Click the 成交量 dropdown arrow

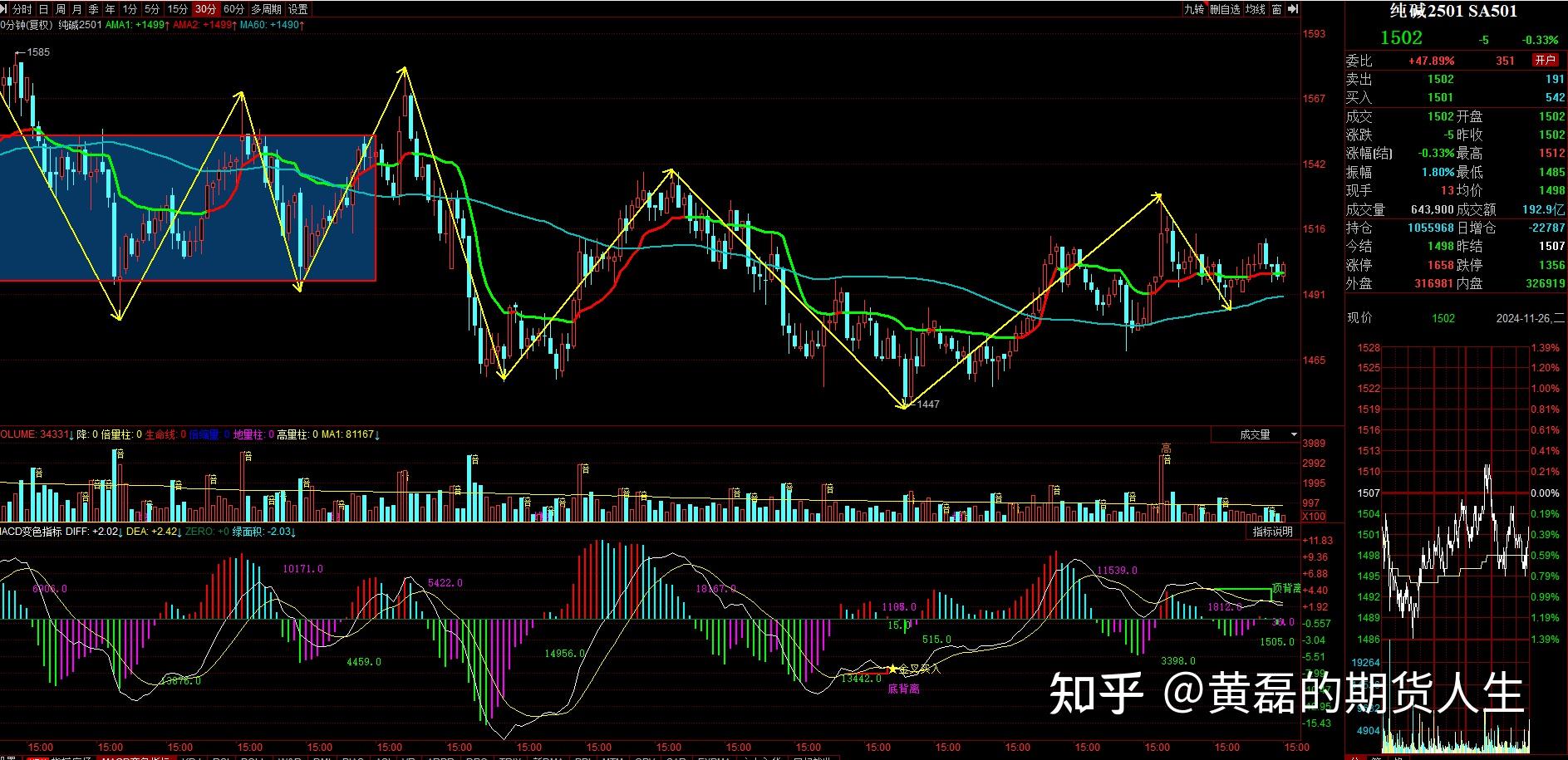point(1293,434)
